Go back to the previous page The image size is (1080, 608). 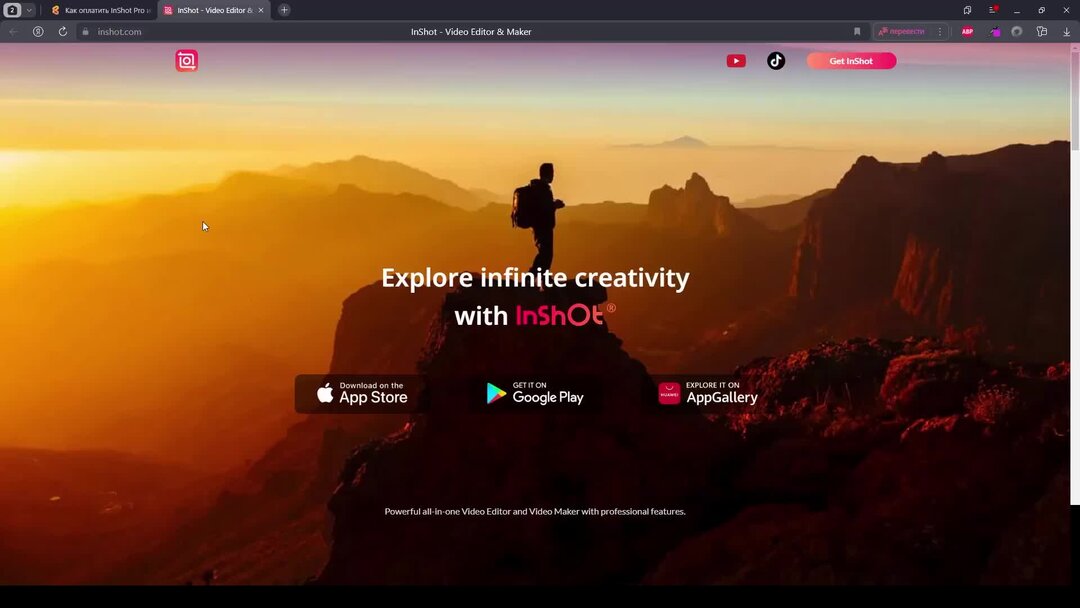[14, 32]
